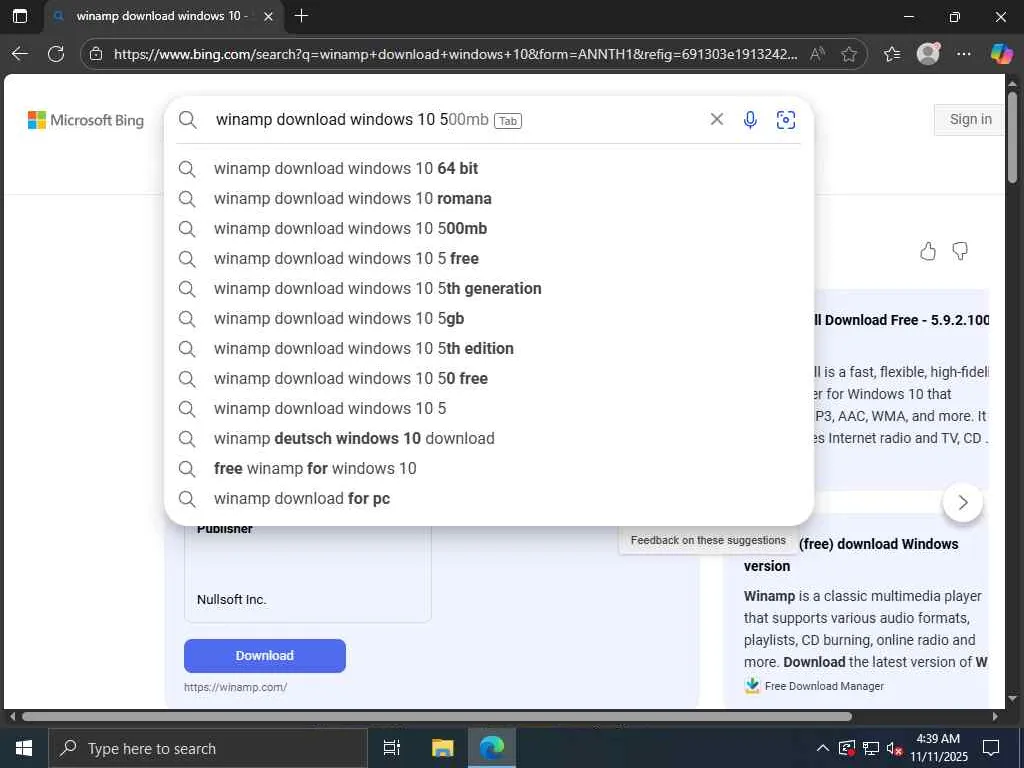Close the winamp download tab
The image size is (1024, 768).
pos(268,16)
